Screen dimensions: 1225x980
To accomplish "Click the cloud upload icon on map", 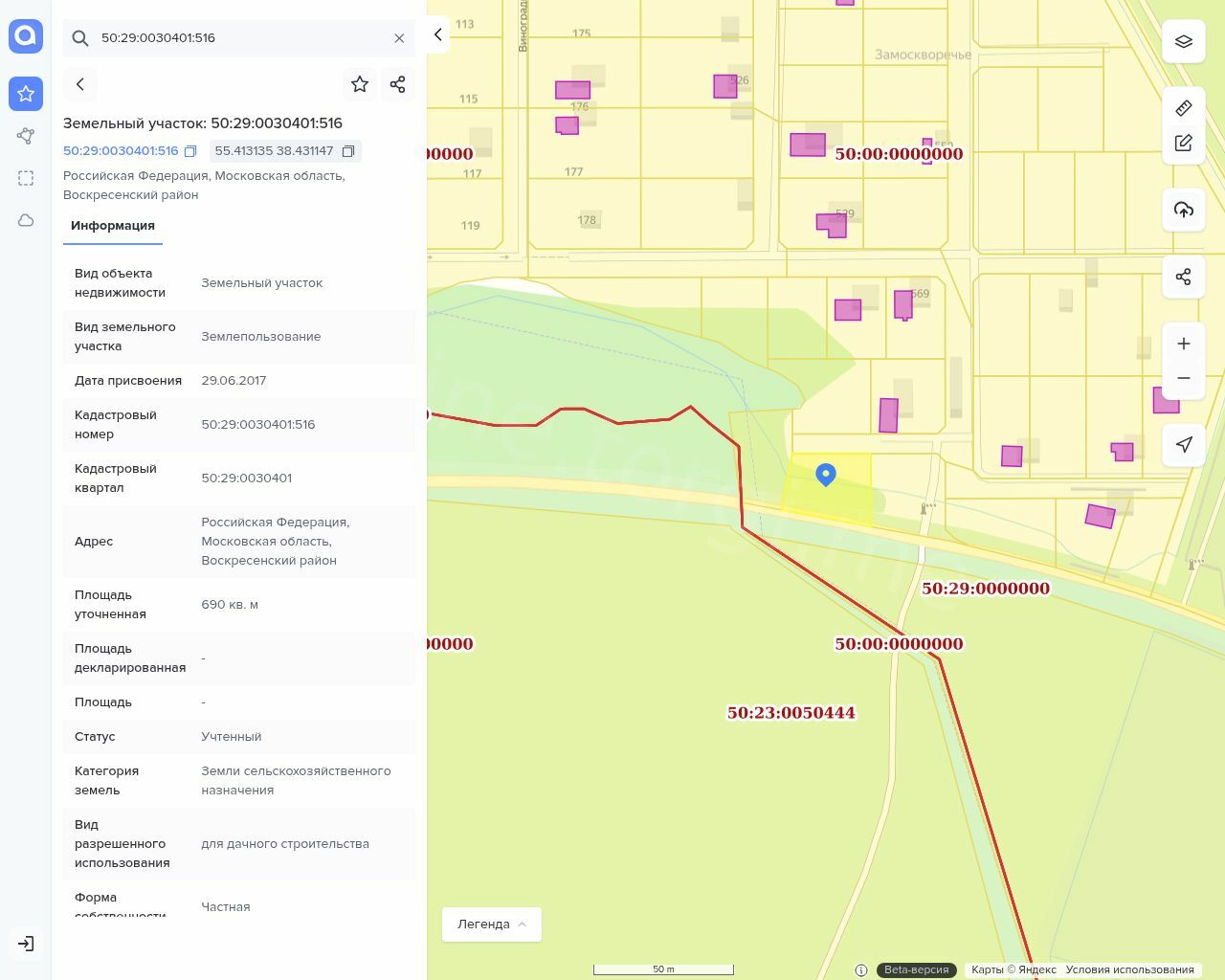I will point(1183,210).
